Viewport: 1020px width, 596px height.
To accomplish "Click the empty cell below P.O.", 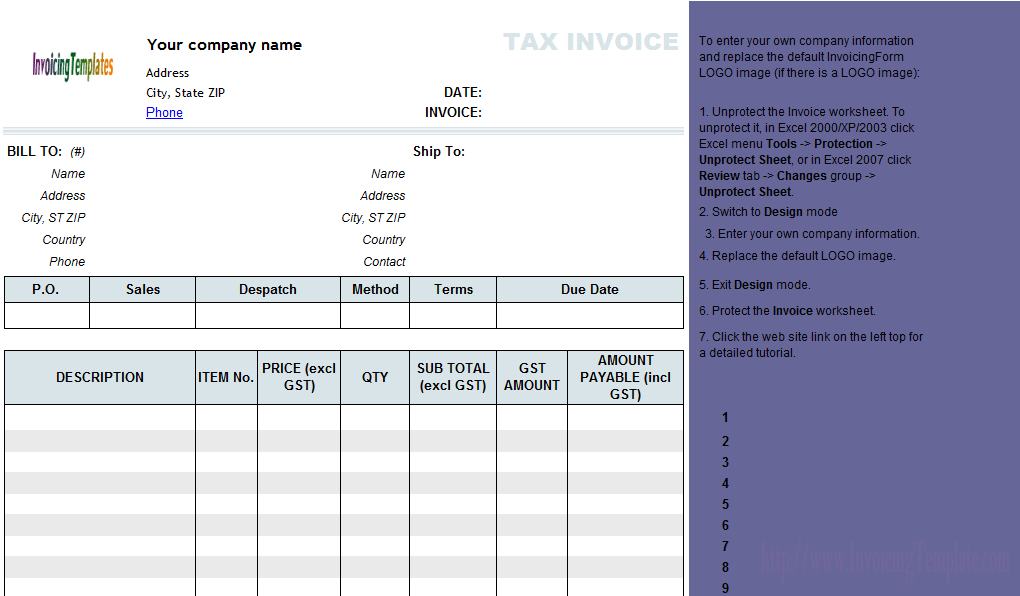I will [x=47, y=316].
